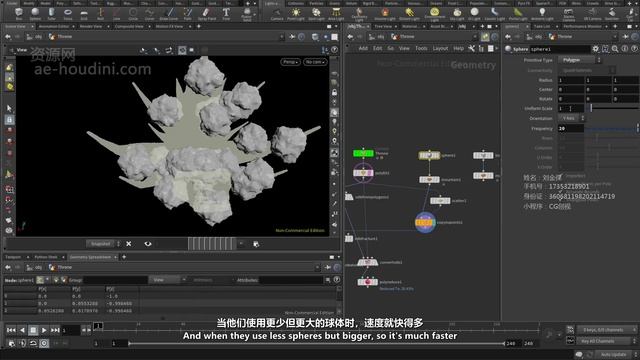The height and width of the screenshot is (360, 640).
Task: Click the Uniform Scale slider handle
Action: point(591,108)
